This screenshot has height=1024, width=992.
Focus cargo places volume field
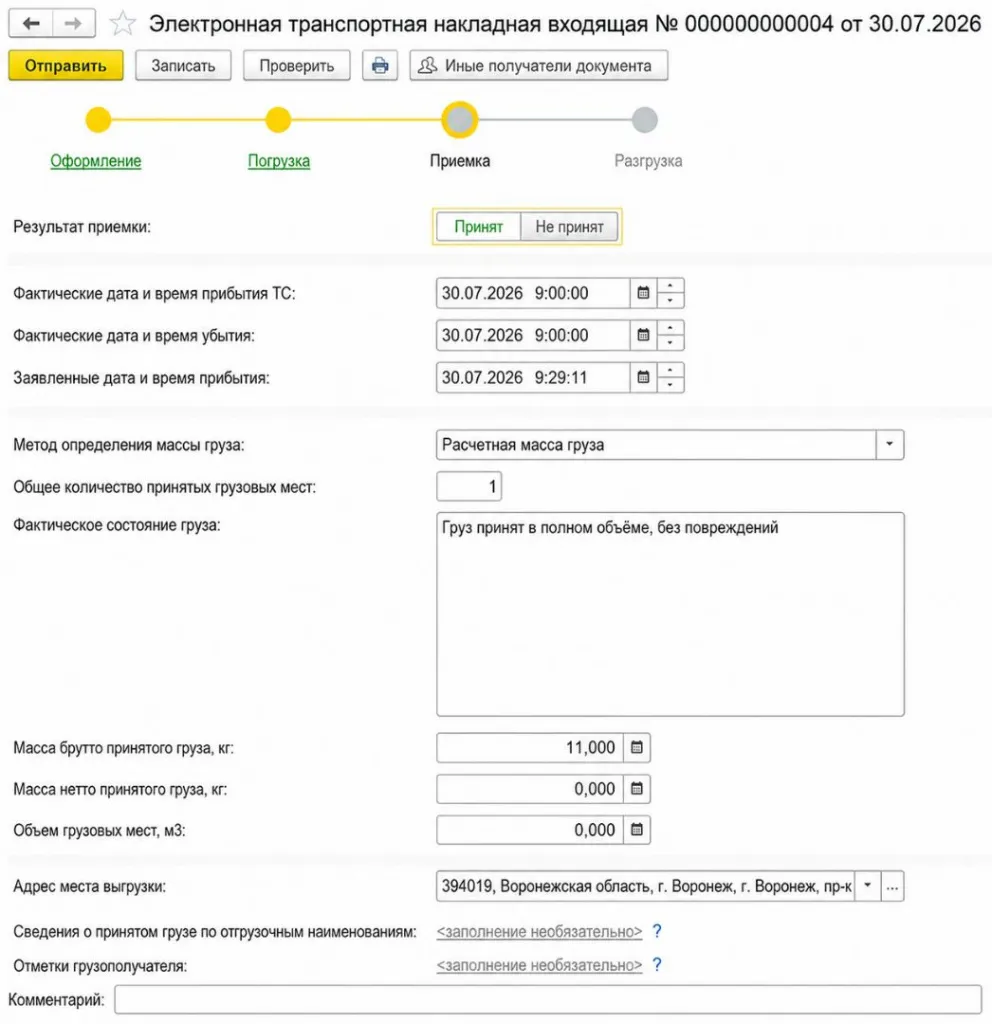[530, 830]
